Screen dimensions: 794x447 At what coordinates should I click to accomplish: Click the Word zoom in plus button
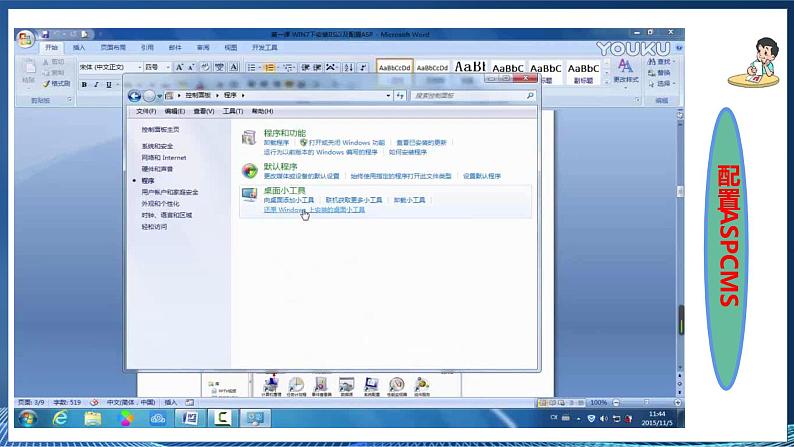(678, 403)
